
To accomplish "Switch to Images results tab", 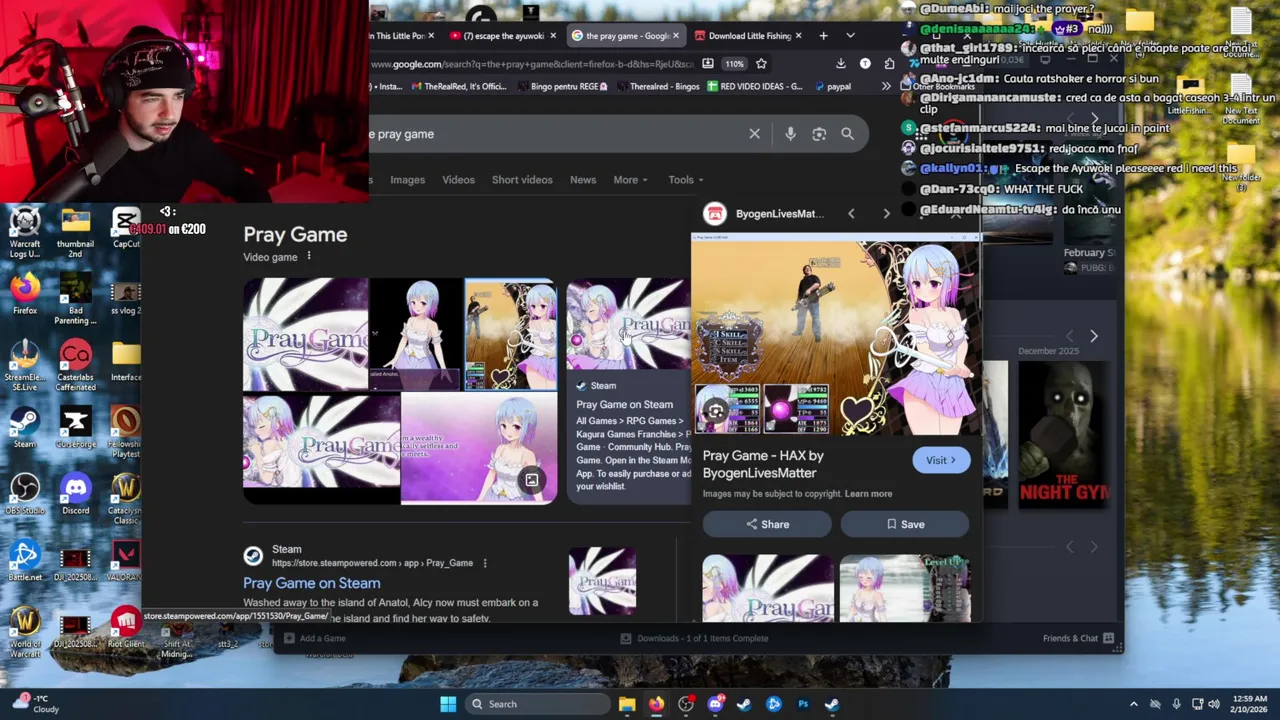I will coord(407,180).
